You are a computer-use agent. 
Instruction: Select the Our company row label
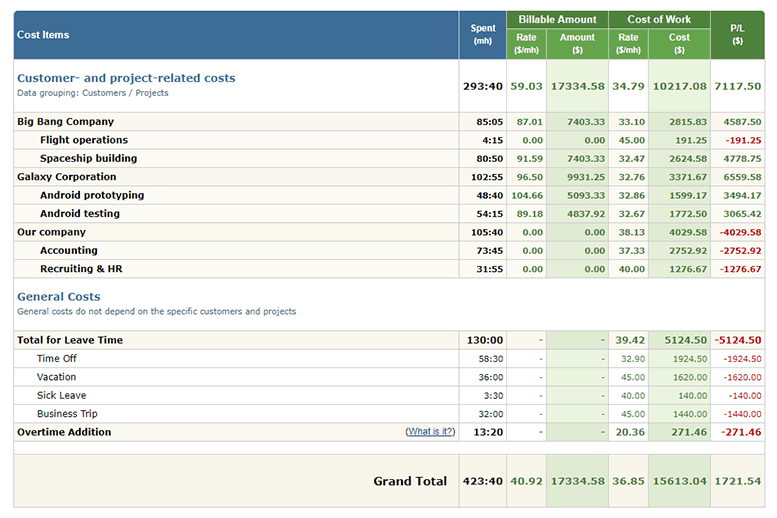tap(52, 232)
